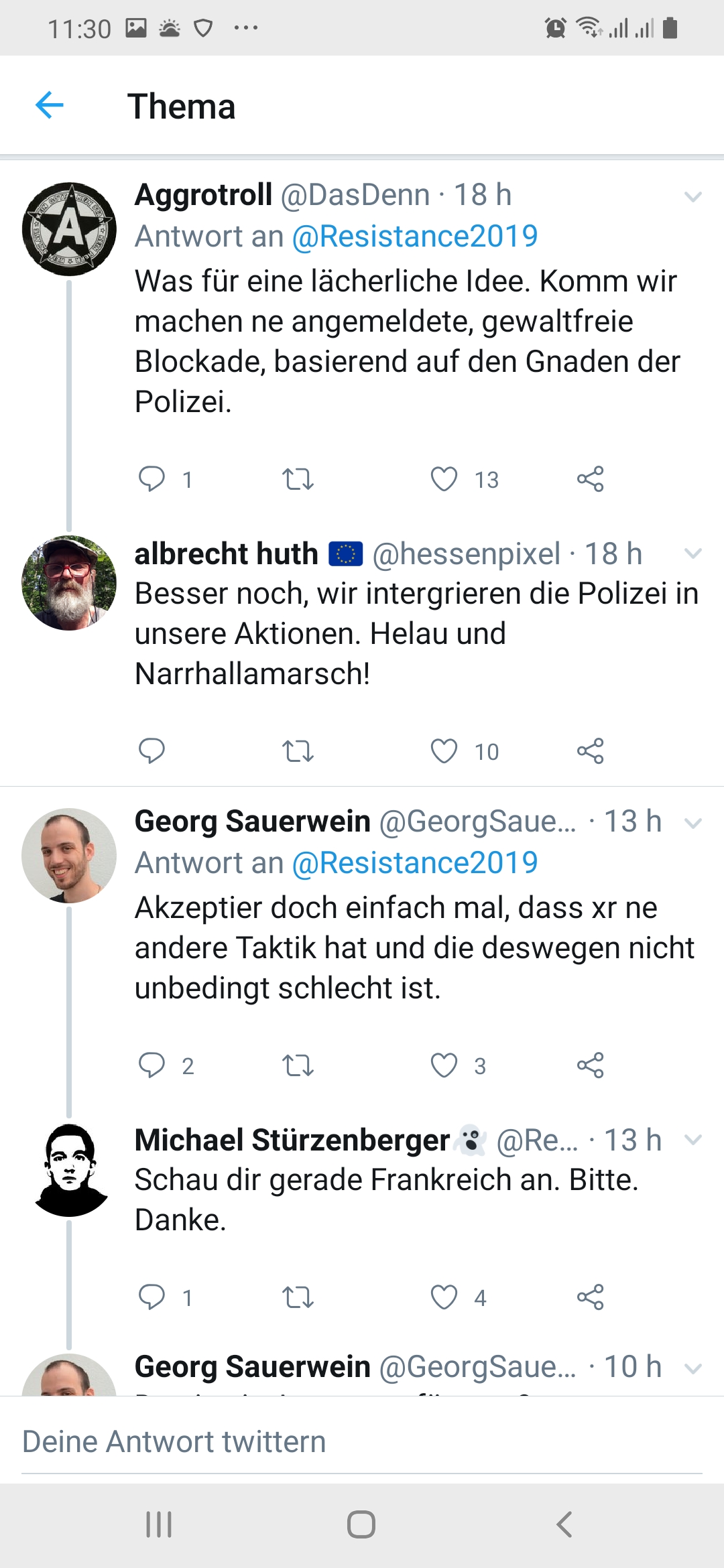Retweet Aggrotroll's tweet about the Blockade
This screenshot has height=1568, width=724.
click(x=298, y=479)
